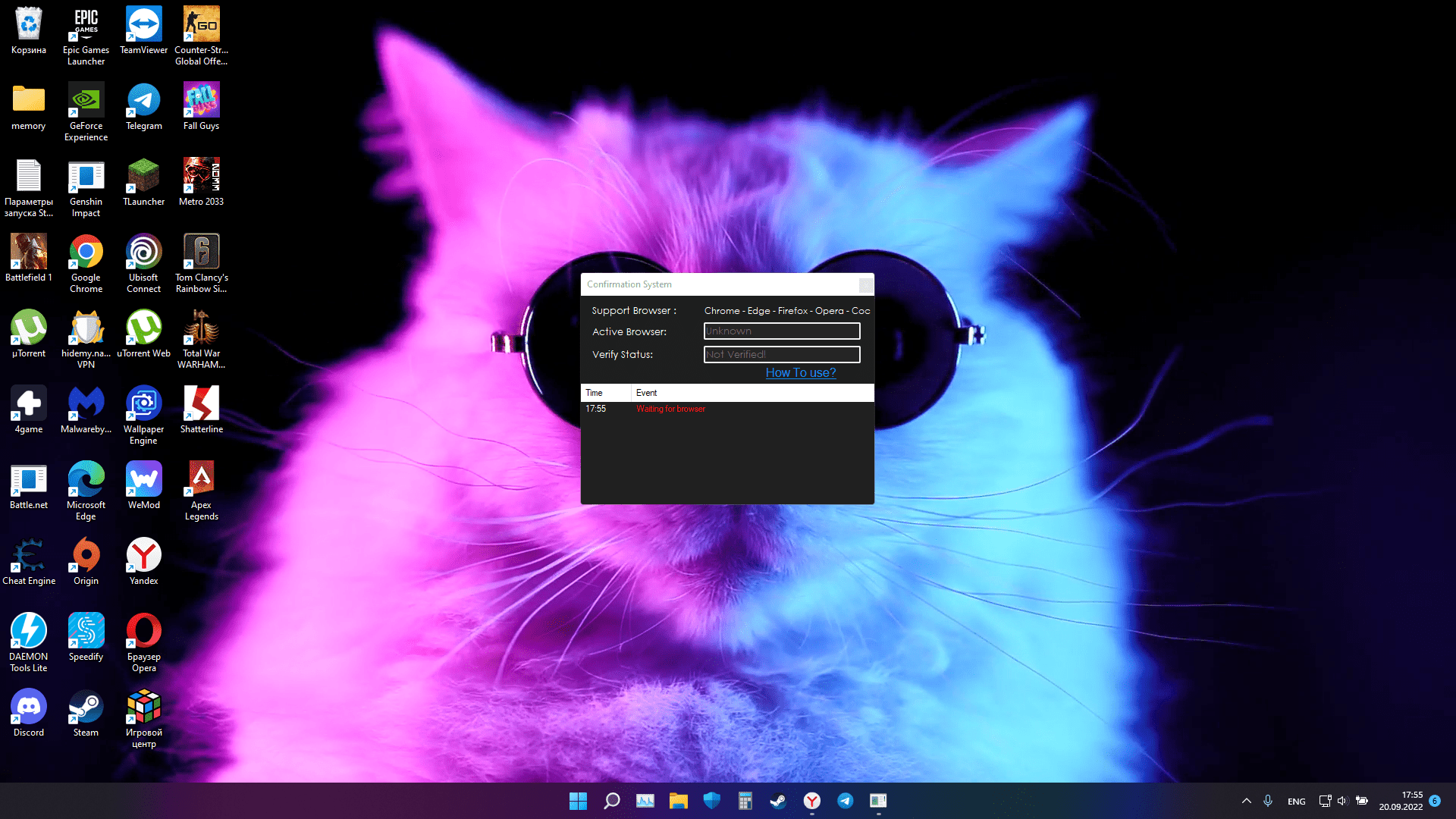Open the clock and date flyout

1401,801
